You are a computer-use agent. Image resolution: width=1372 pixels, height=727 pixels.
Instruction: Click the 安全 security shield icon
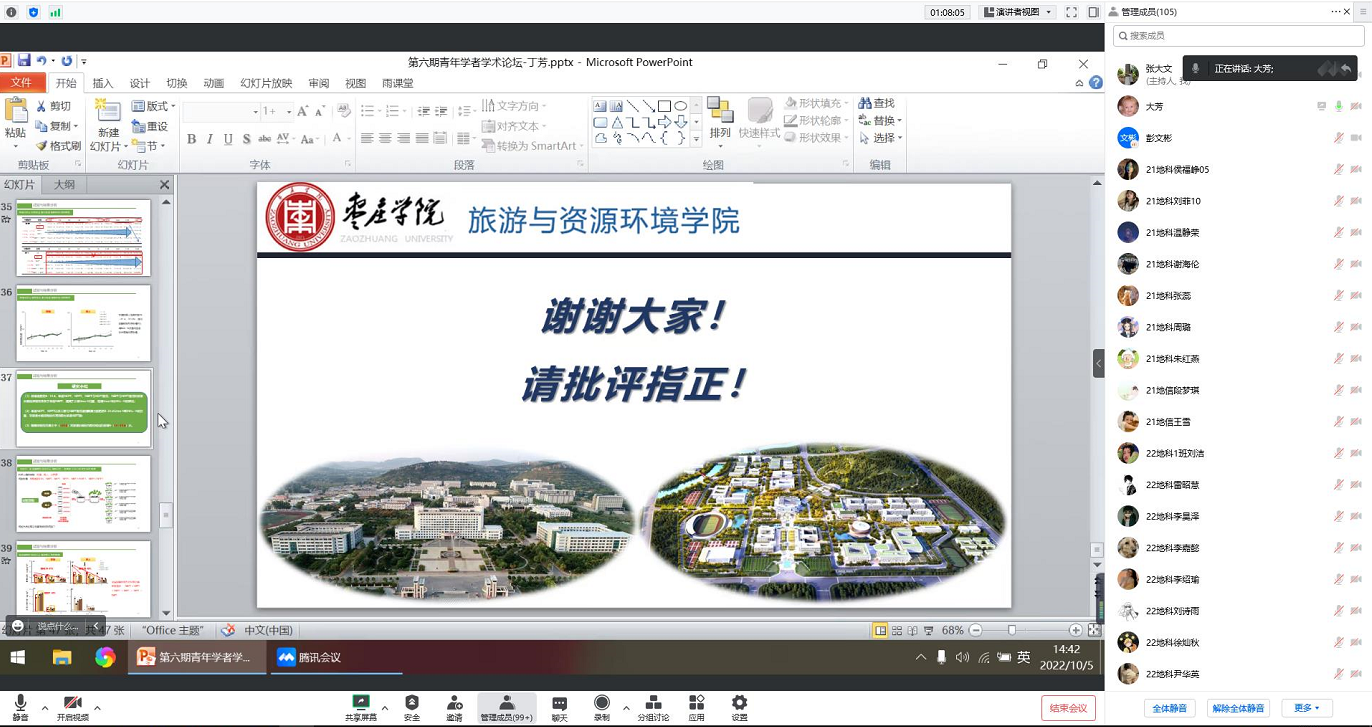(412, 707)
